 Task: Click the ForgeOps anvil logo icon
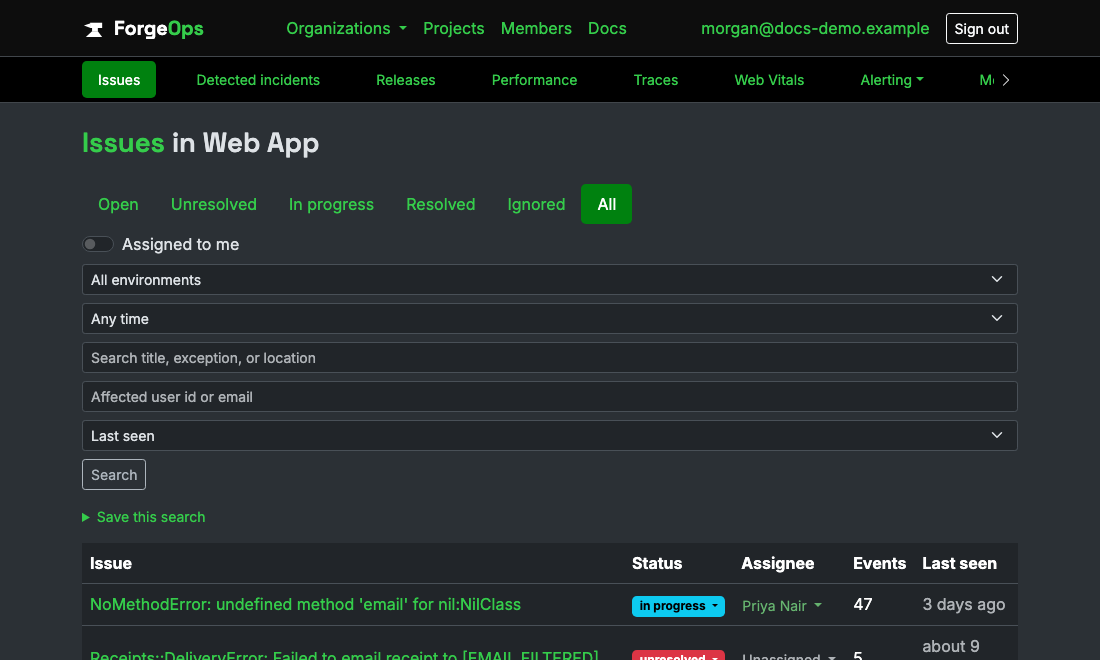(x=94, y=29)
